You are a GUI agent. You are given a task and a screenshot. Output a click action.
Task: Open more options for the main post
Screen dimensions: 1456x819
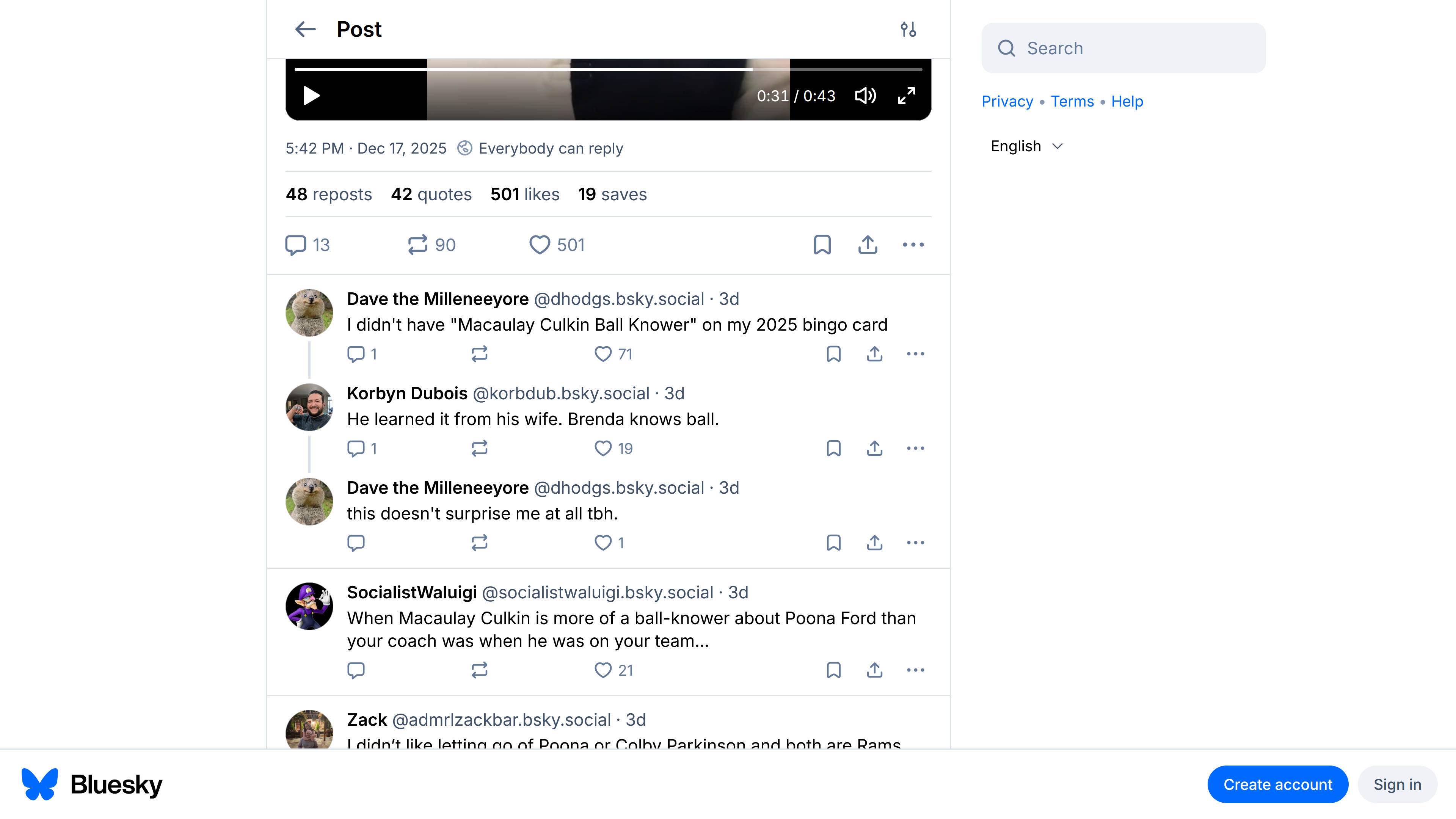pos(913,245)
